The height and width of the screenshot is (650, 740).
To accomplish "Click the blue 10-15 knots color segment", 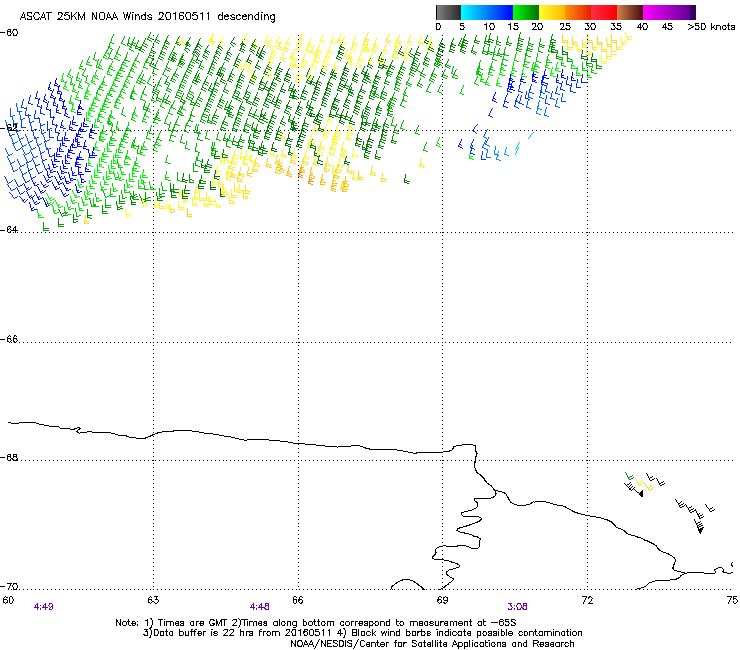I will (500, 12).
